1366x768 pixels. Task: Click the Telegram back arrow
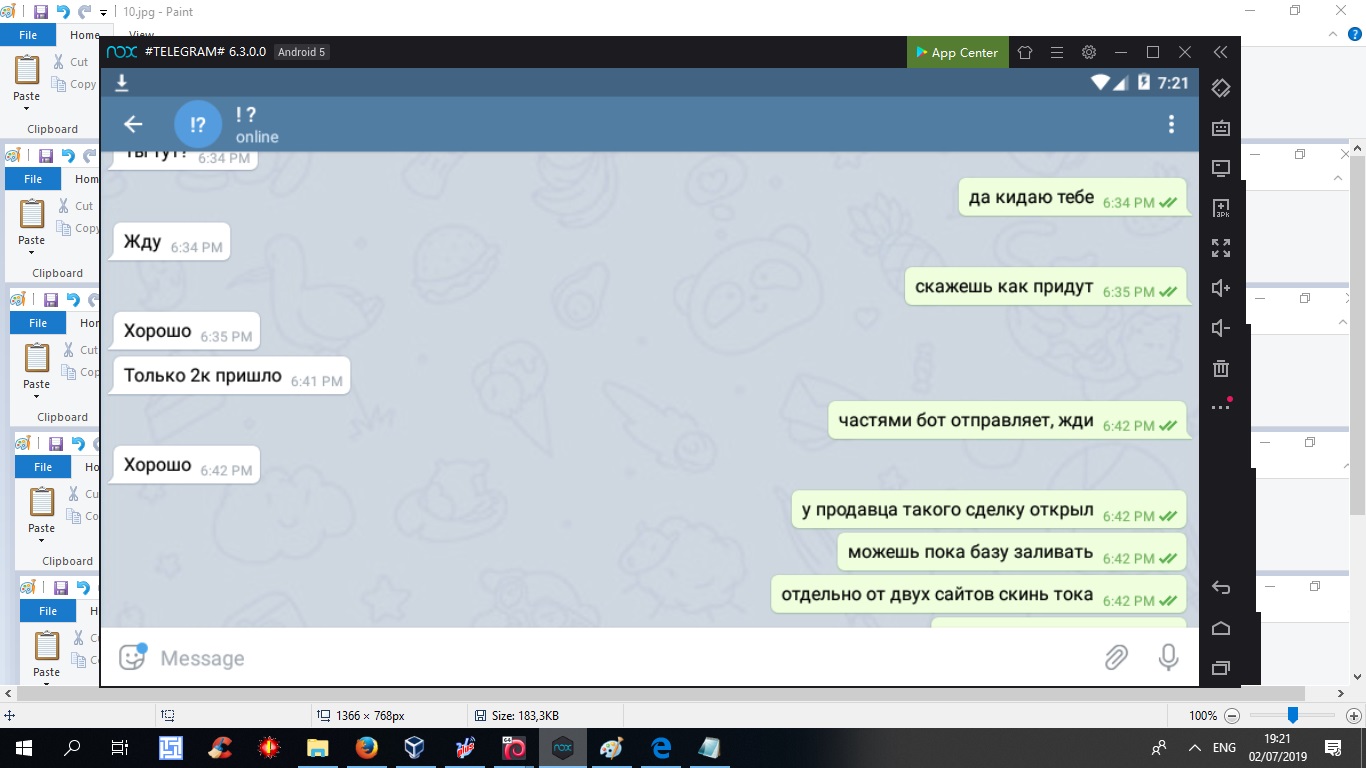coord(133,124)
